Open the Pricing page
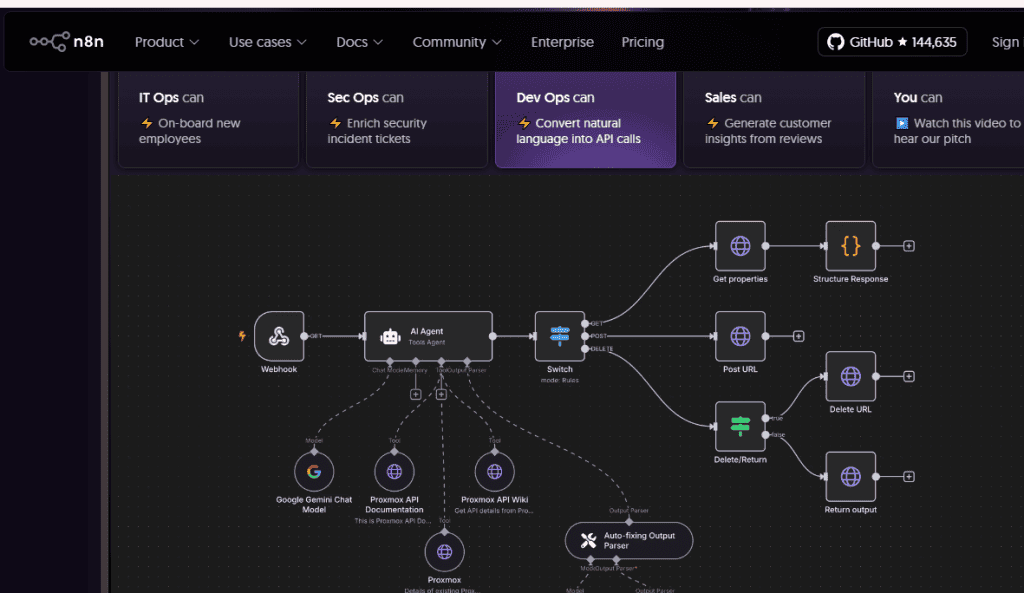This screenshot has height=593, width=1024. tap(642, 42)
